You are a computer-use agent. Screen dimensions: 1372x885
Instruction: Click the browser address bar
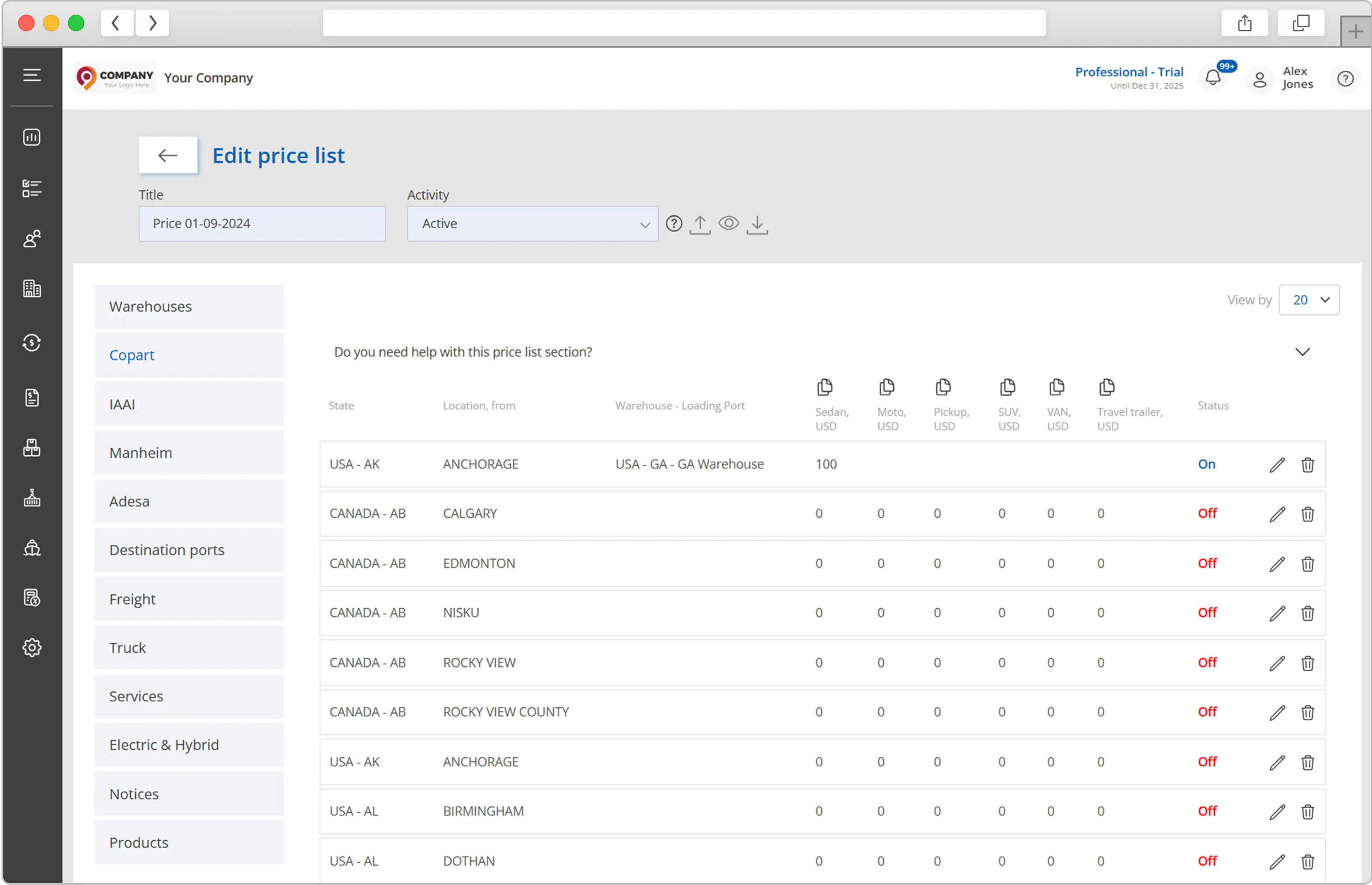point(684,23)
